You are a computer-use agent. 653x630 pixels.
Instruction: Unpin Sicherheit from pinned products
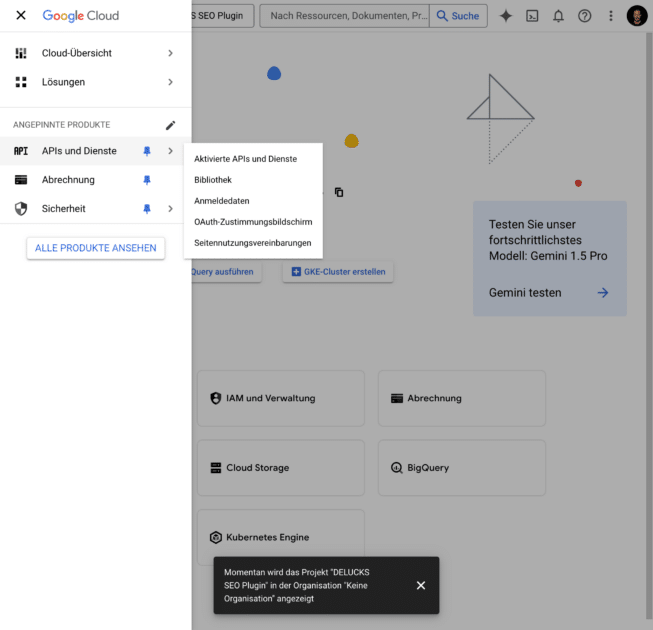pos(147,209)
